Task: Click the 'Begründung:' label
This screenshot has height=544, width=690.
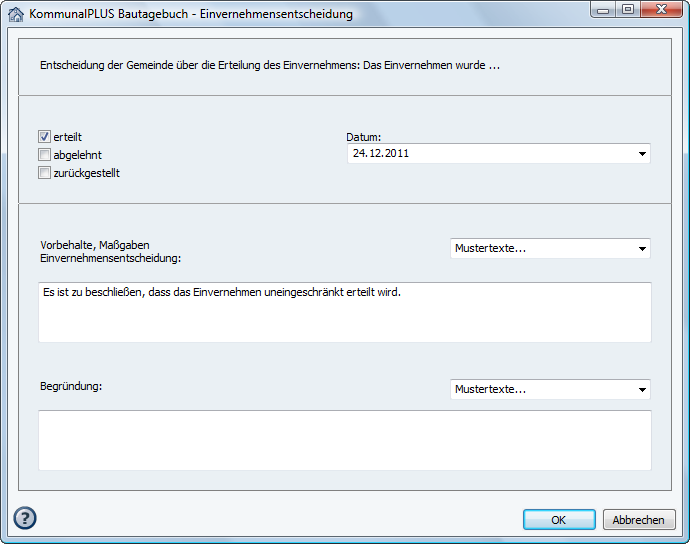Action: [x=72, y=384]
